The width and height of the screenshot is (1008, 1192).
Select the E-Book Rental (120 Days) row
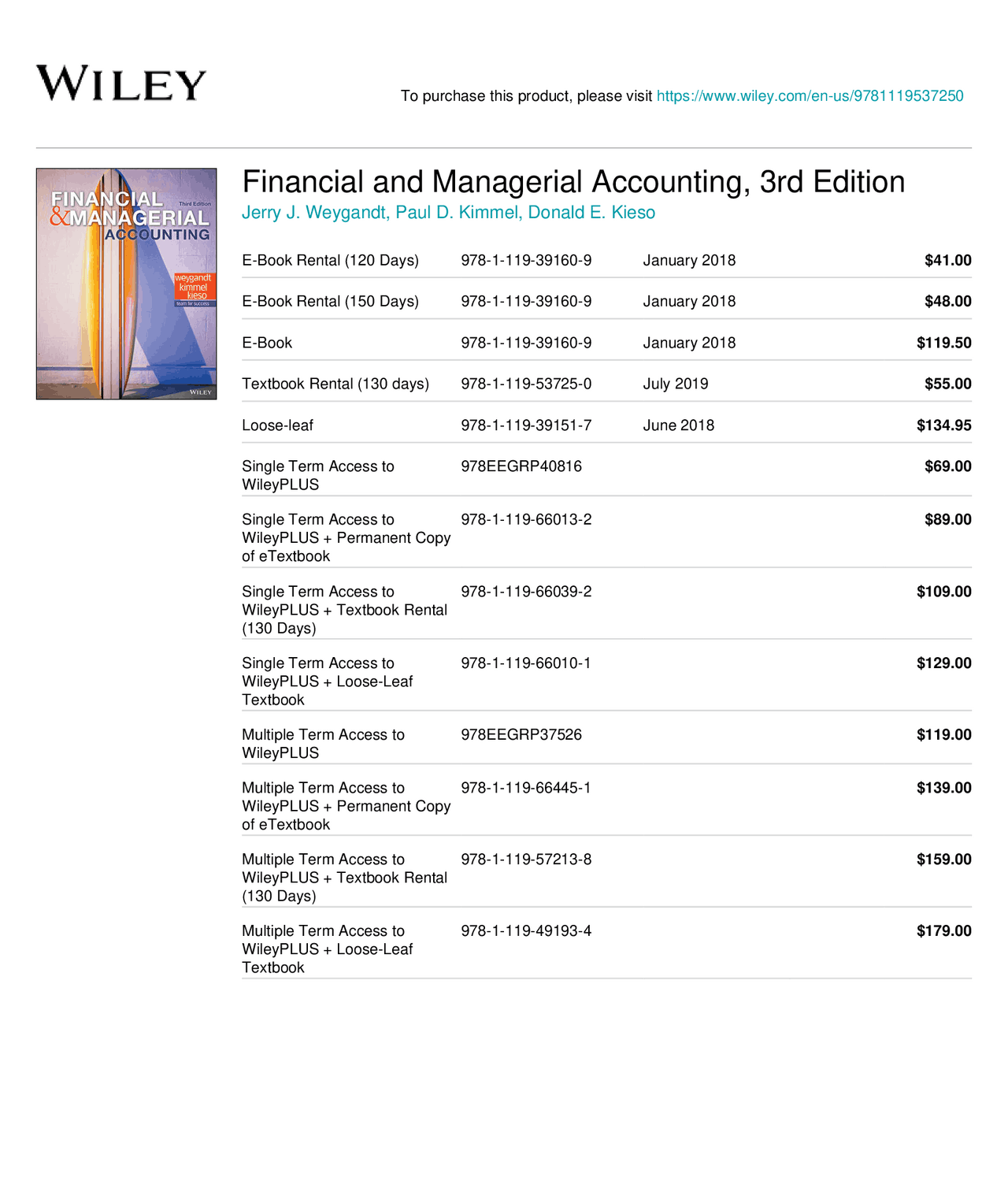pos(330,261)
